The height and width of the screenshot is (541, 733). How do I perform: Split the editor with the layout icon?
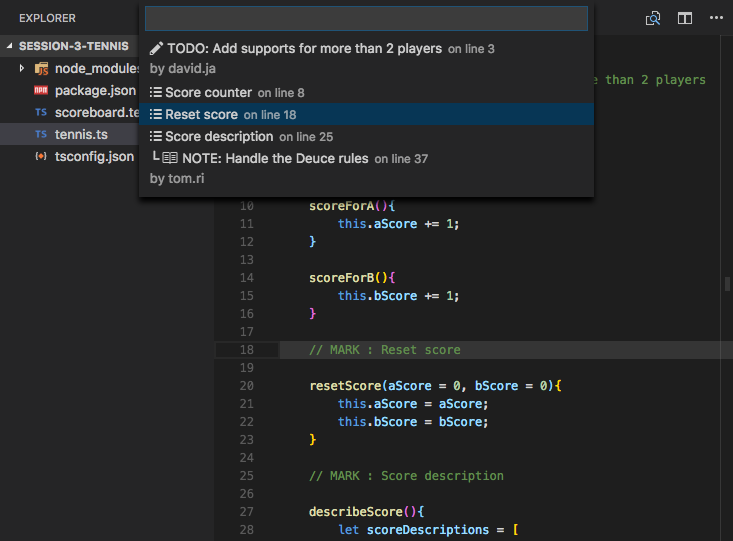685,18
